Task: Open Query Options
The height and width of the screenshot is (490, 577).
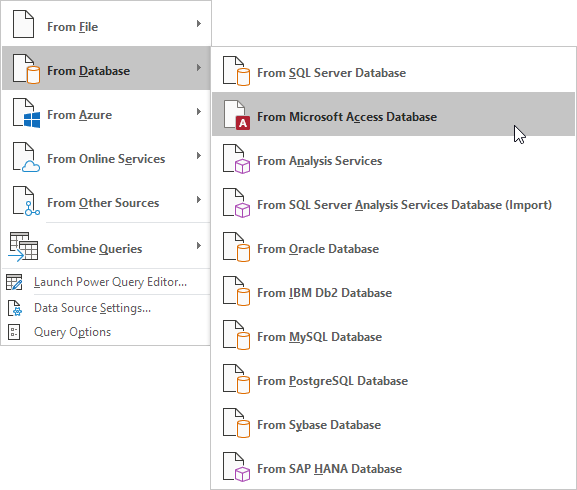Action: (x=106, y=332)
